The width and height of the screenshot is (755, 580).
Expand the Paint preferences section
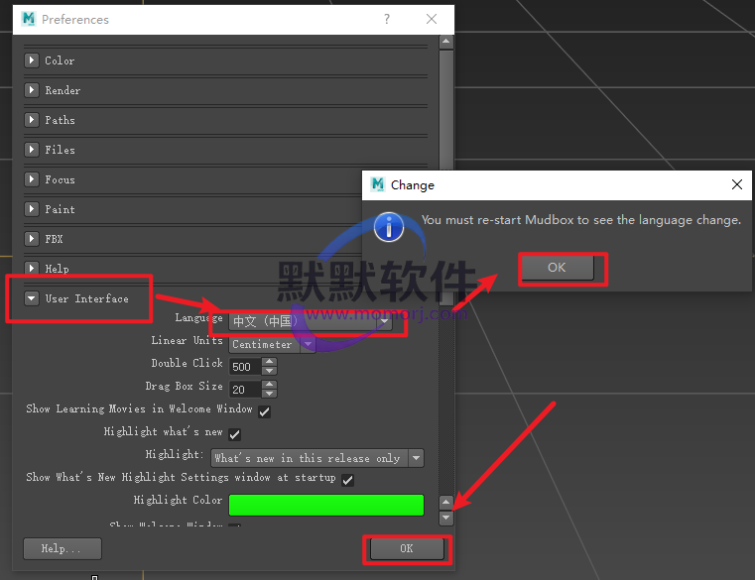[x=32, y=210]
